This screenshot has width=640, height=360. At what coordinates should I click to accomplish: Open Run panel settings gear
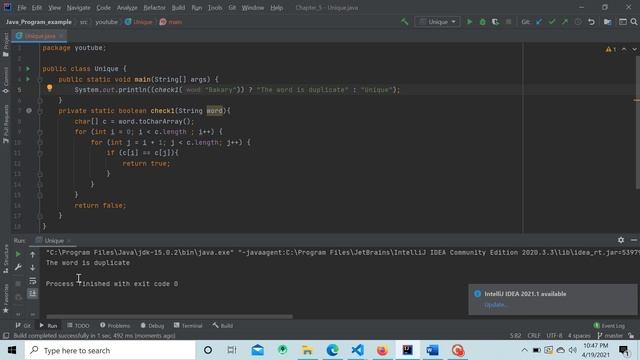coord(621,240)
